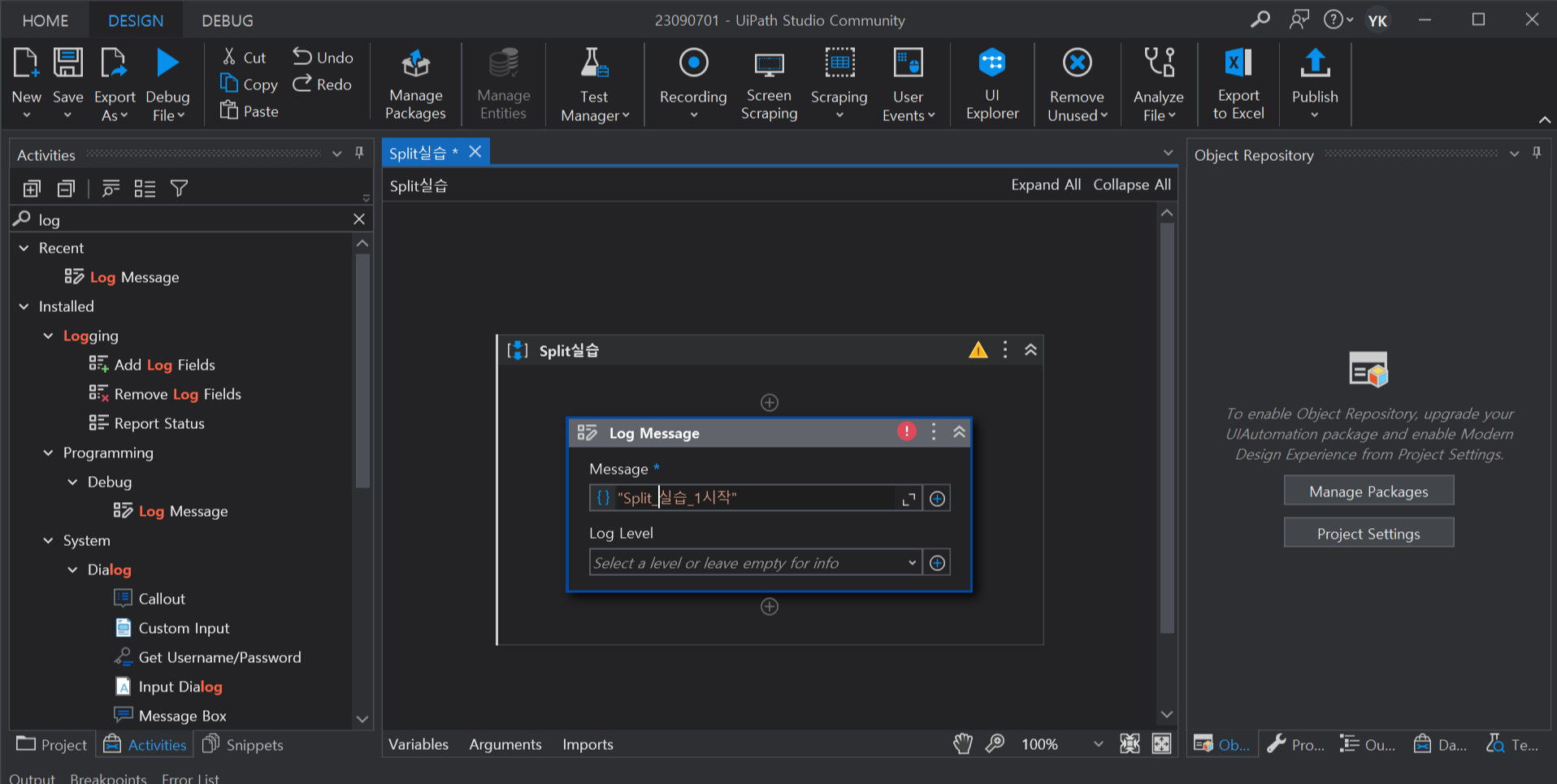The width and height of the screenshot is (1557, 784).
Task: Redo the last action
Action: pos(323,84)
